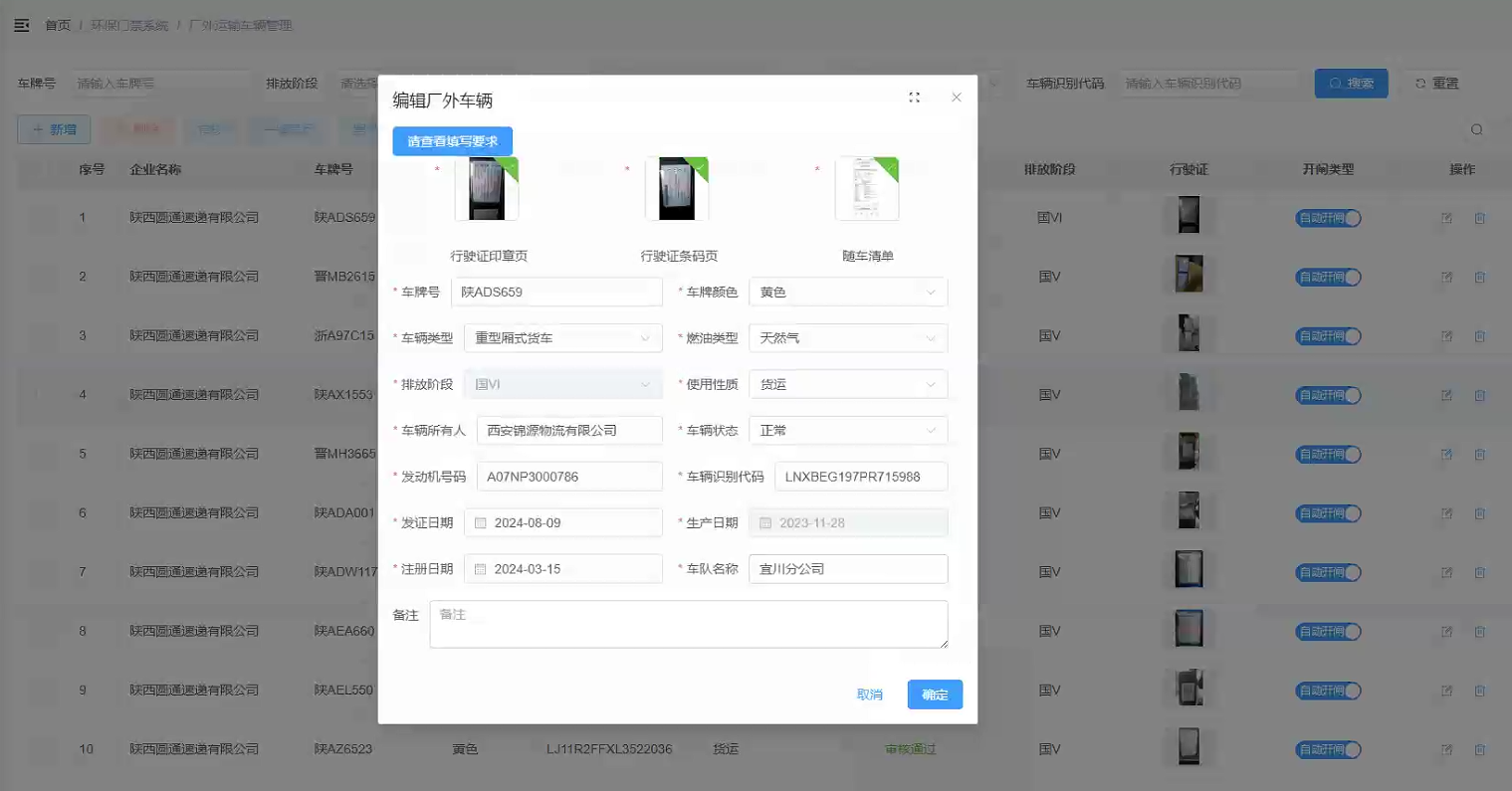Screen dimensions: 1512x791
Task: Open the 车牌颜色 dropdown showing 黄色
Action: (848, 293)
